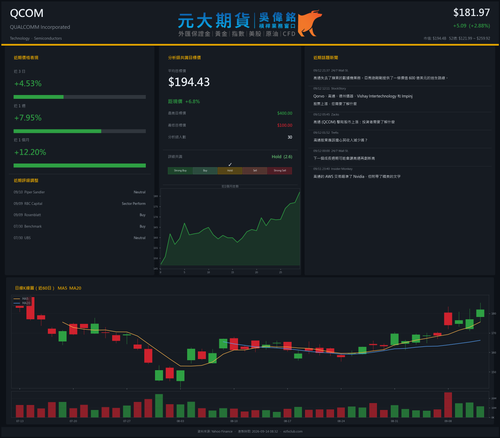Click the $194.43 average target price

pos(189,82)
